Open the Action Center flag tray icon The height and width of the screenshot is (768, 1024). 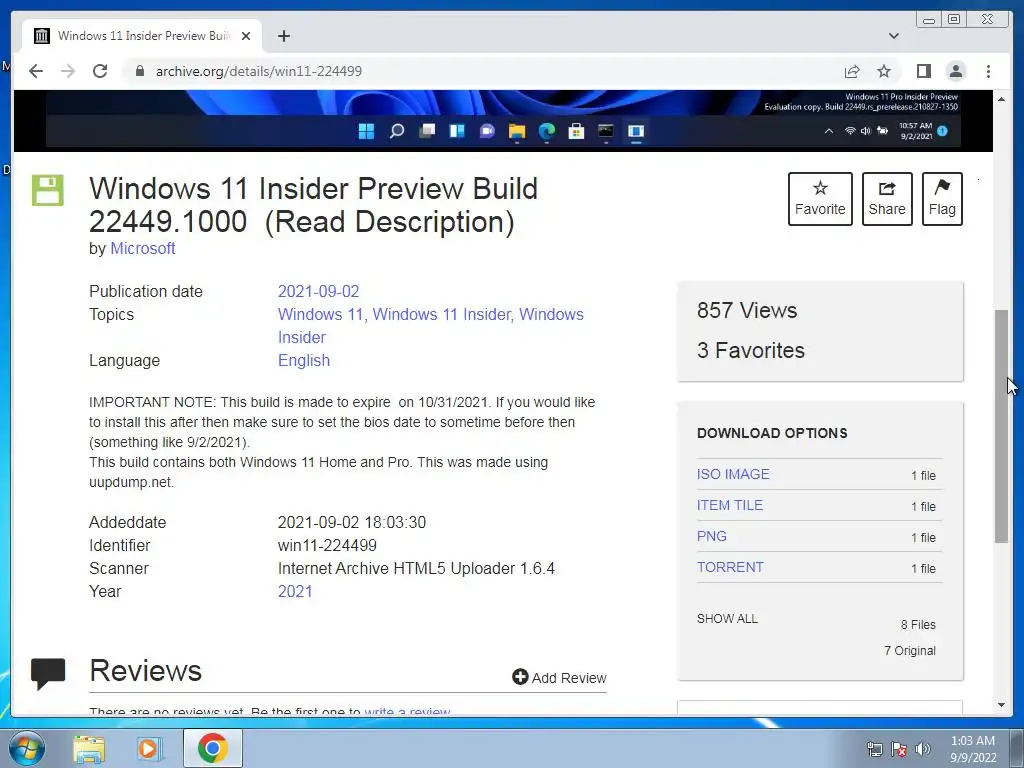(x=899, y=749)
